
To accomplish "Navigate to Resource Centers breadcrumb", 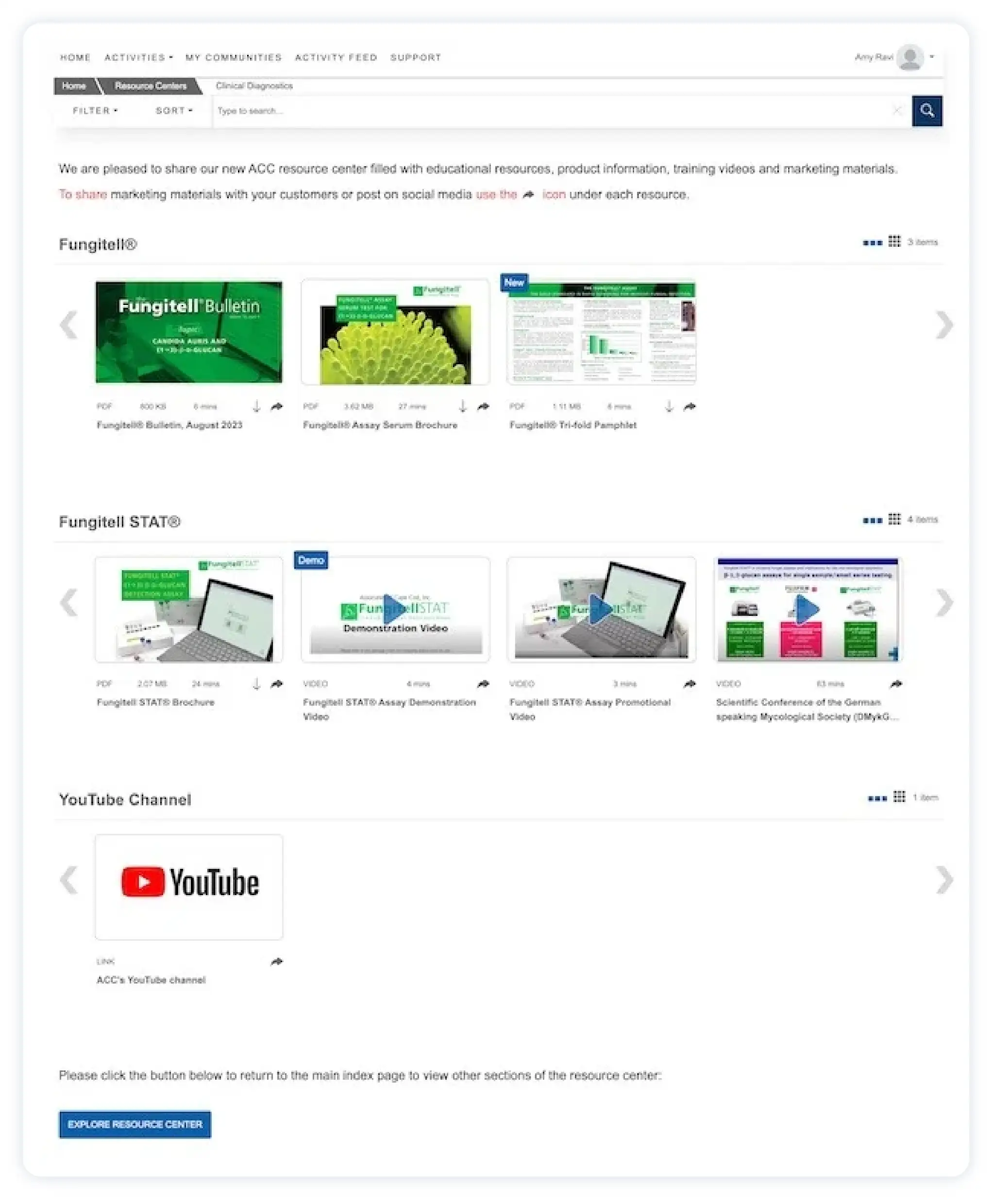I will (151, 85).
